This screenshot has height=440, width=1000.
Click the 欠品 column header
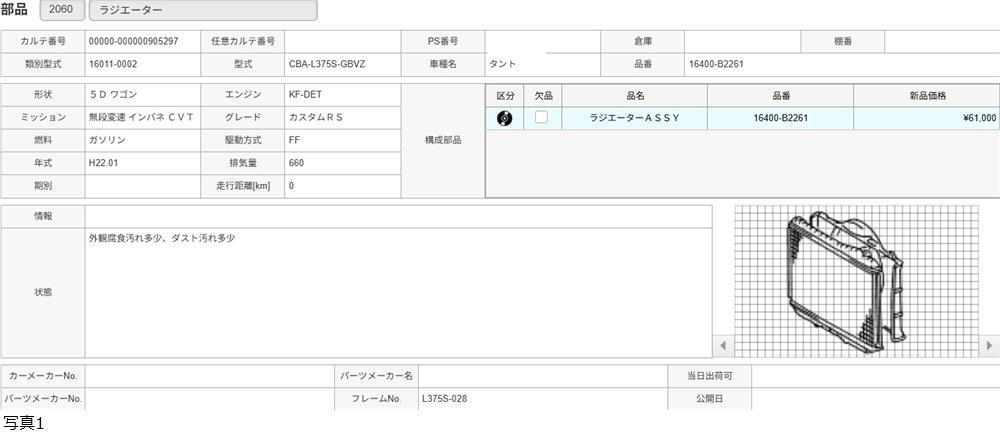[x=543, y=95]
